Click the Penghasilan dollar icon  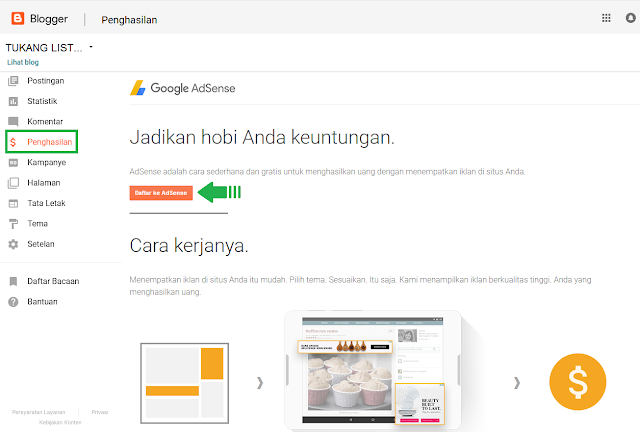(x=13, y=142)
